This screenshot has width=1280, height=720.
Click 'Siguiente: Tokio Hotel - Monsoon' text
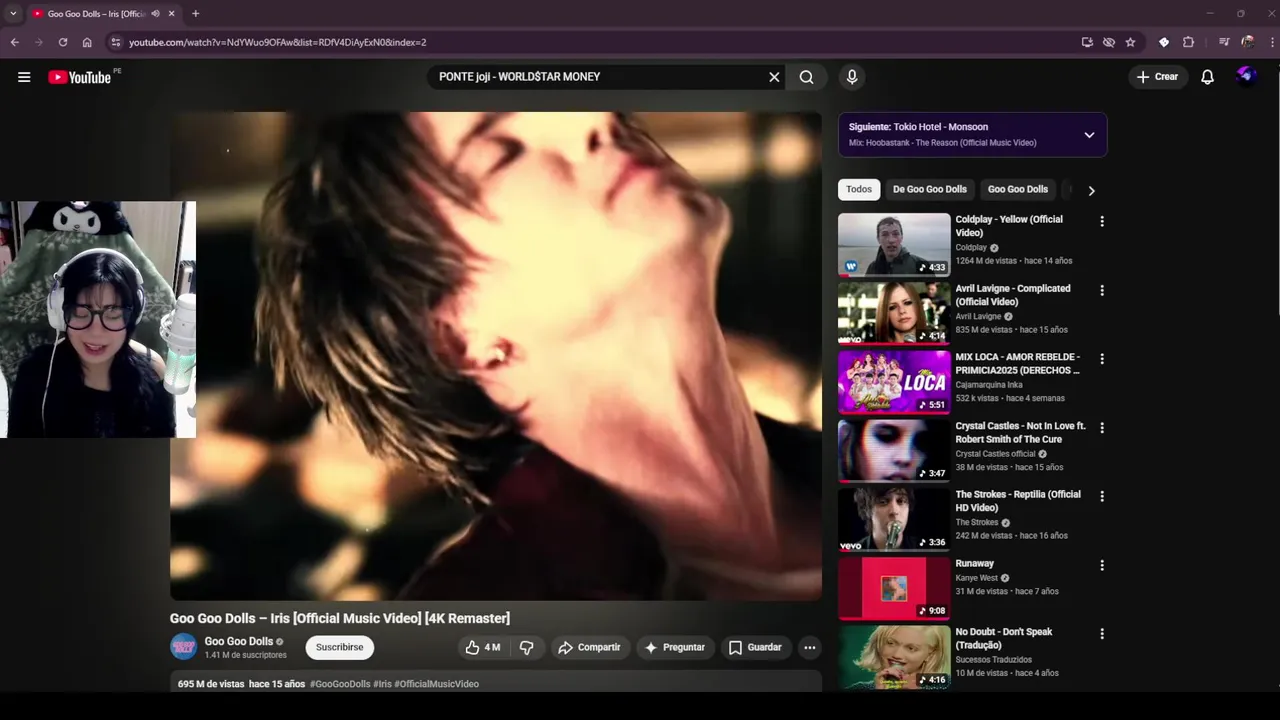[x=918, y=127]
